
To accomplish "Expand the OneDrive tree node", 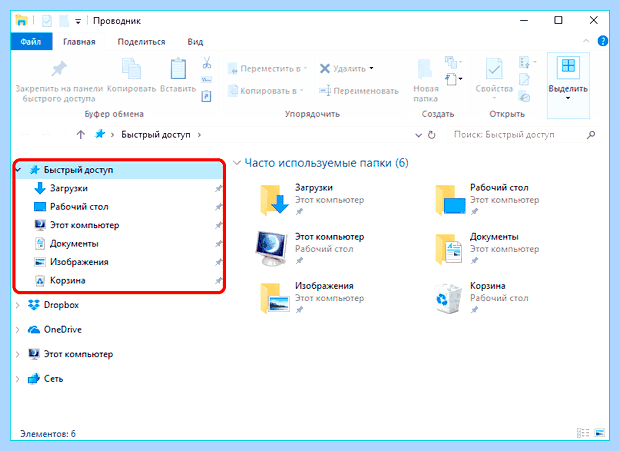I will 17,330.
